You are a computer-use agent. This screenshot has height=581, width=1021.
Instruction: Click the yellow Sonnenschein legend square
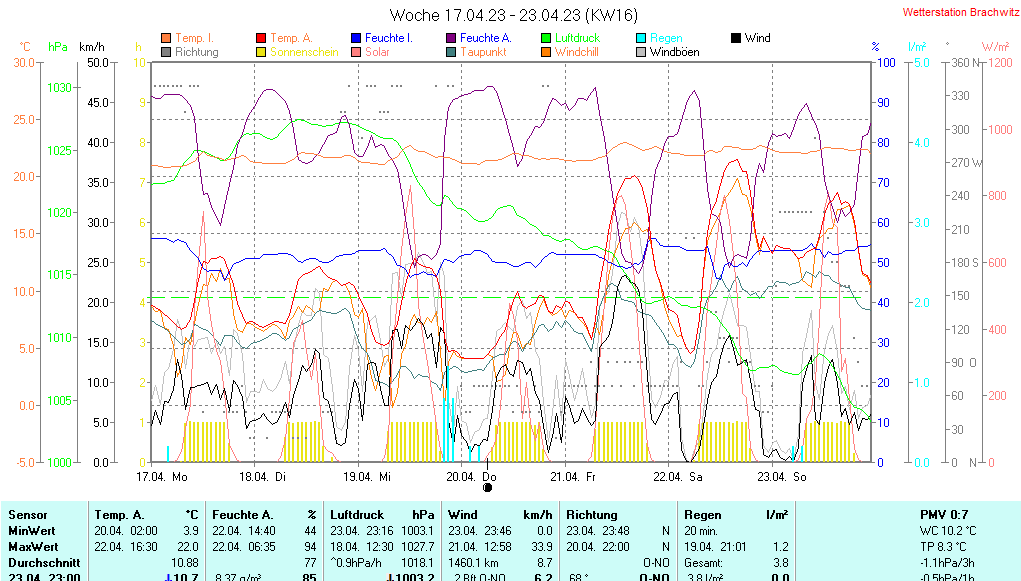[261, 52]
